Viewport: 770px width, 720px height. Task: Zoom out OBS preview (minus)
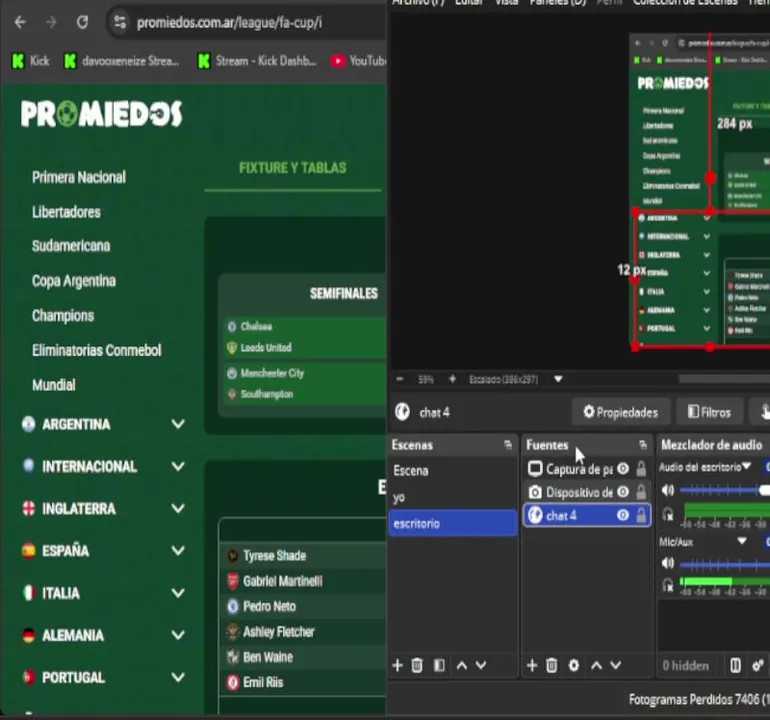[400, 379]
